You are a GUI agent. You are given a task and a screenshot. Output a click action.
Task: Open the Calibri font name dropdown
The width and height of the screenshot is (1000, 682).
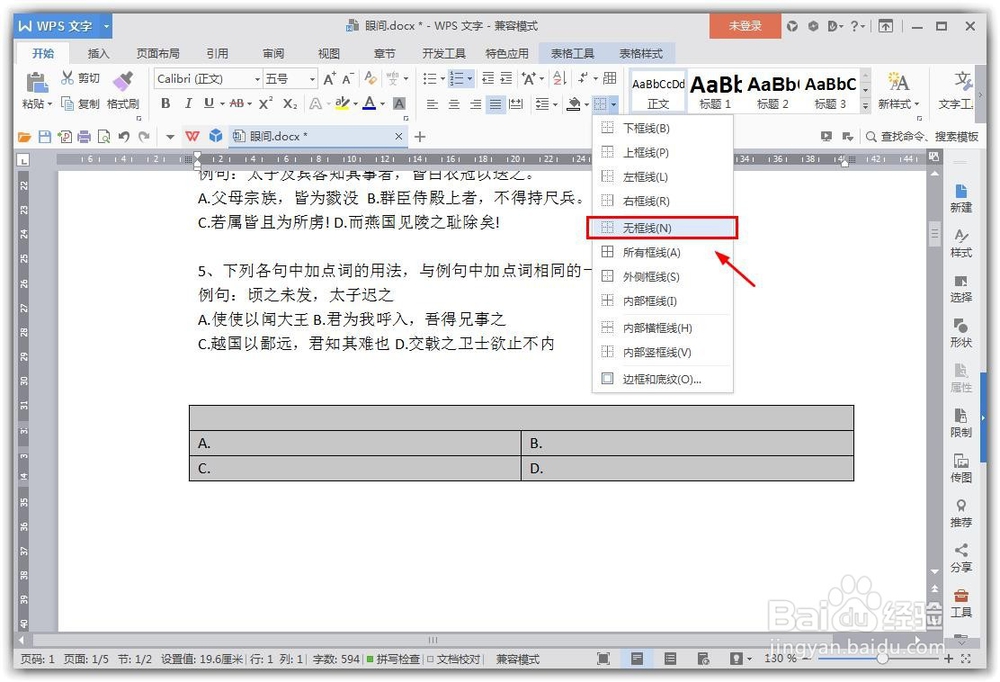(x=258, y=79)
